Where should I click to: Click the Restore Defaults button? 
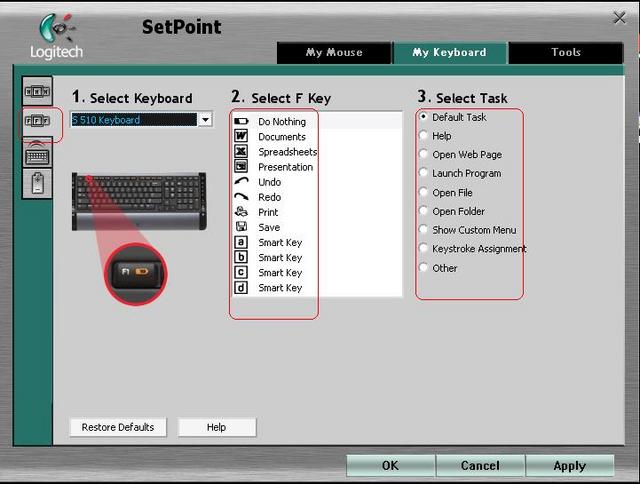[118, 427]
